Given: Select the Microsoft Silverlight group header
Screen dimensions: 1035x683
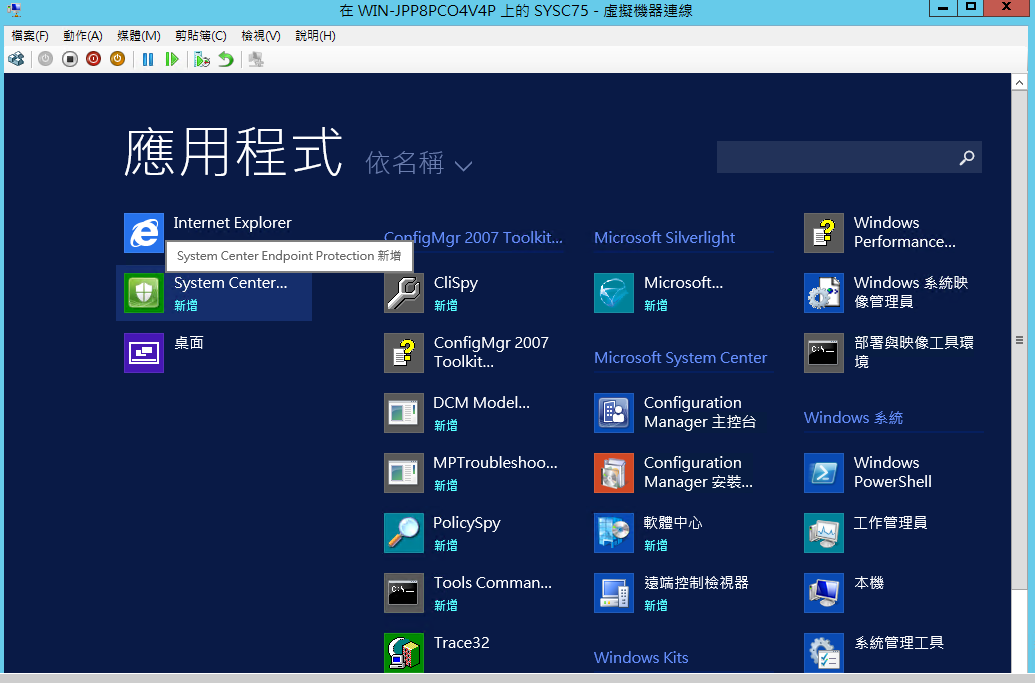Looking at the screenshot, I should coord(664,238).
